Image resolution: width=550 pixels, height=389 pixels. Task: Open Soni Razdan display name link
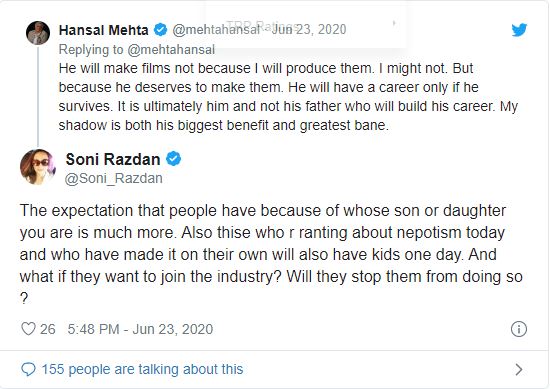(113, 159)
